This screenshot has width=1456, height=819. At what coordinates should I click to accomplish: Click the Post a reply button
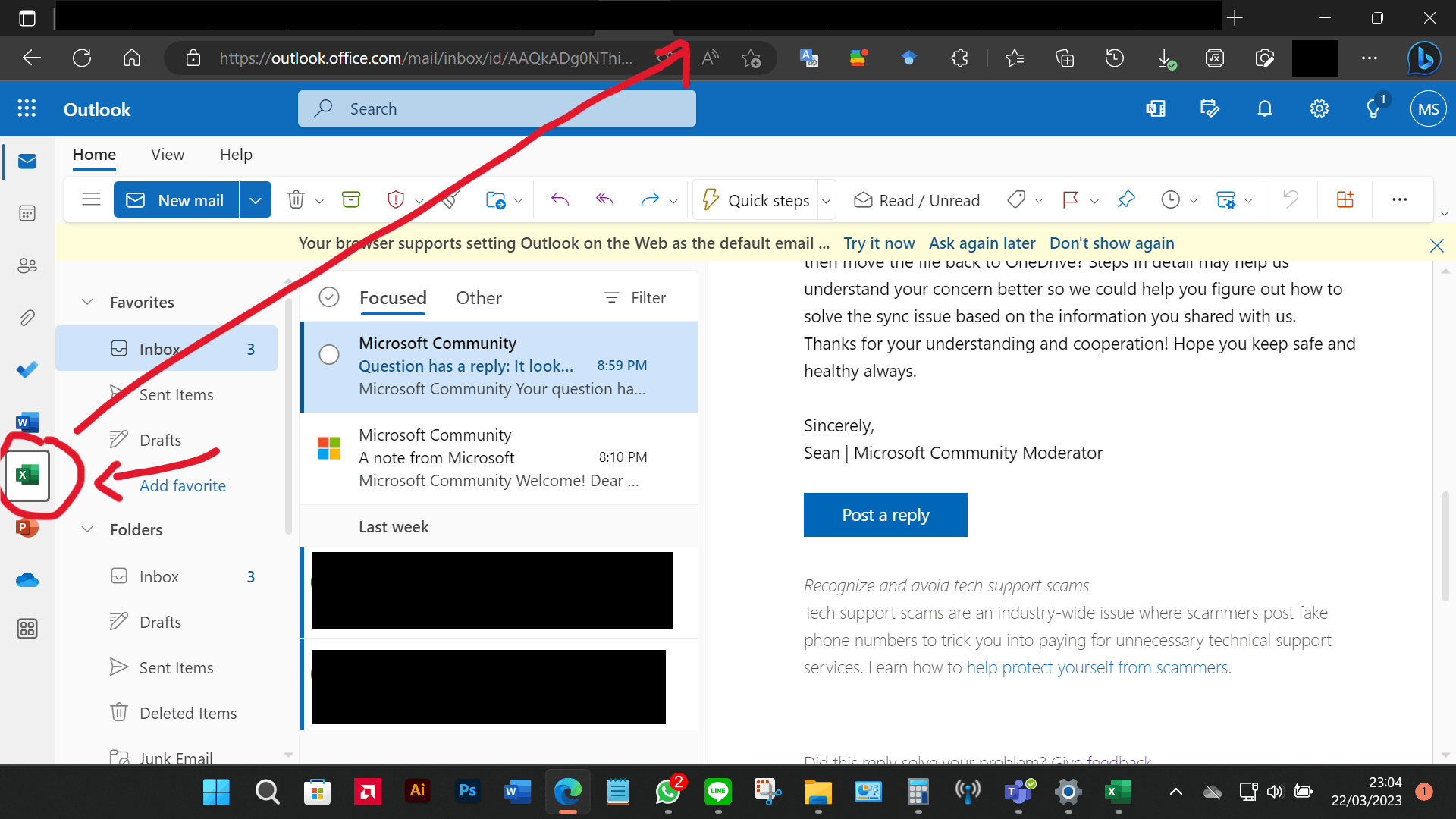coord(885,515)
